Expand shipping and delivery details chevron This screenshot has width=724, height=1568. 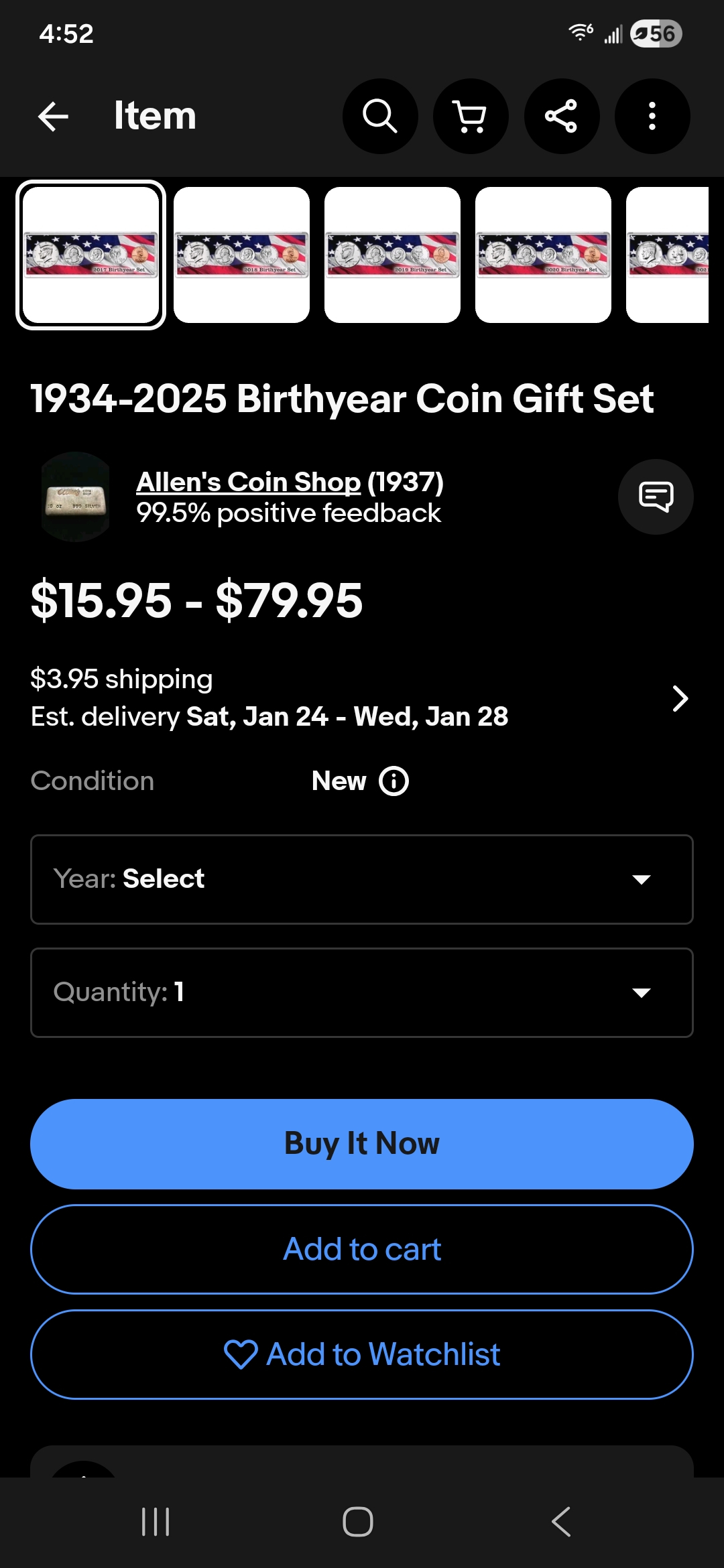[x=680, y=698]
